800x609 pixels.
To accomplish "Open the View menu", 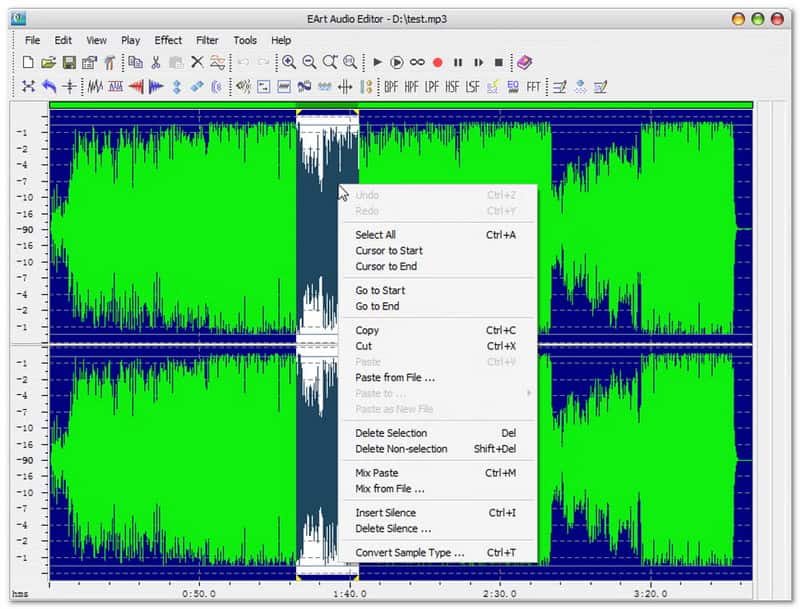I will tap(96, 40).
